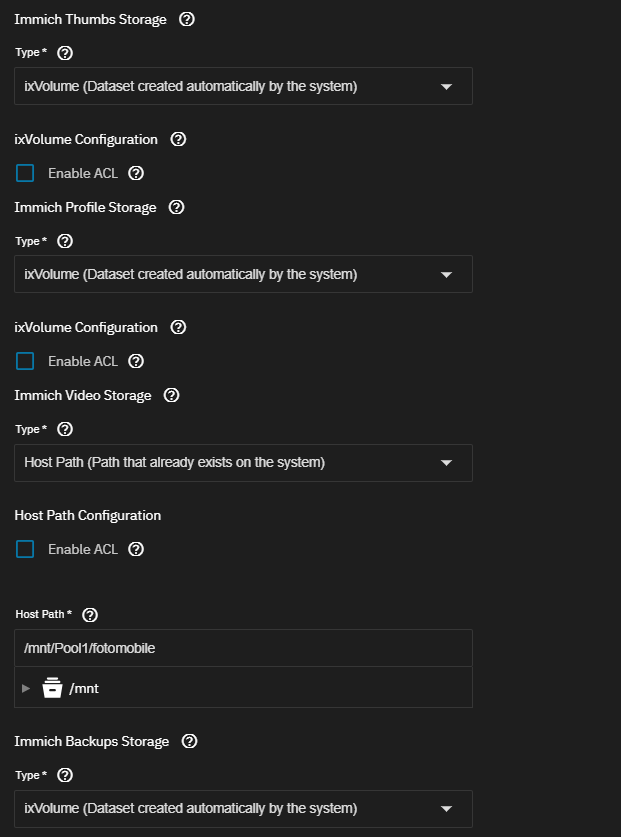The image size is (621, 837).
Task: Open help for Immich Thumbs Storage
Action: coord(185,19)
